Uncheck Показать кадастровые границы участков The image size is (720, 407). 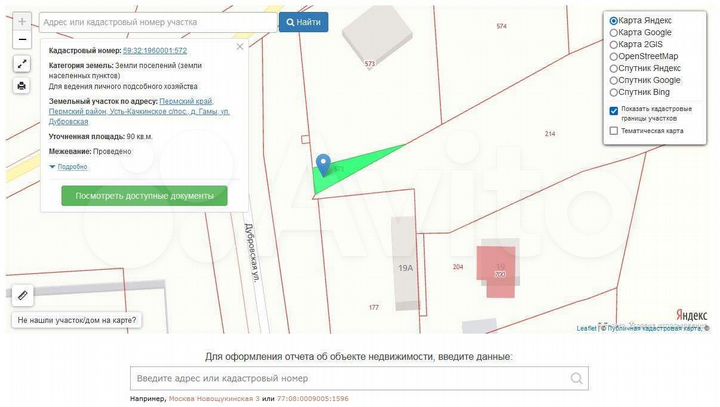point(614,110)
